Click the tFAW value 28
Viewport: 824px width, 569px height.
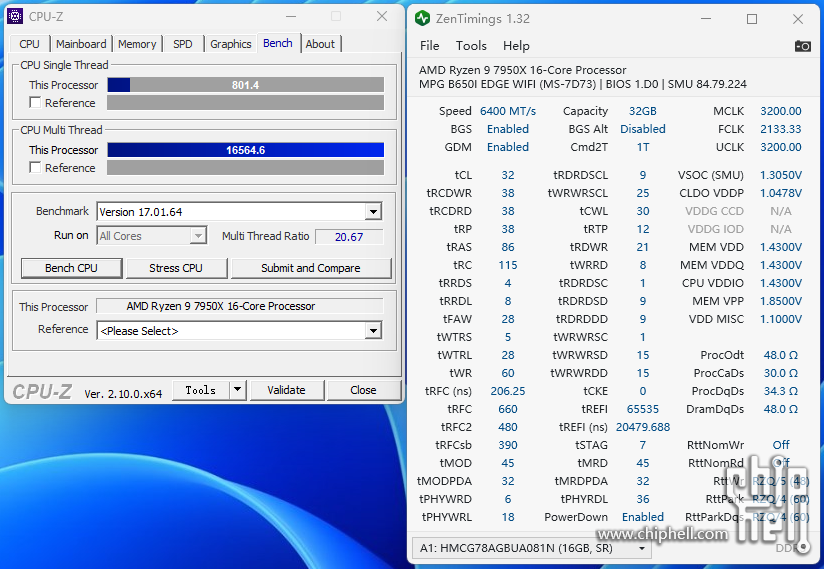click(508, 319)
